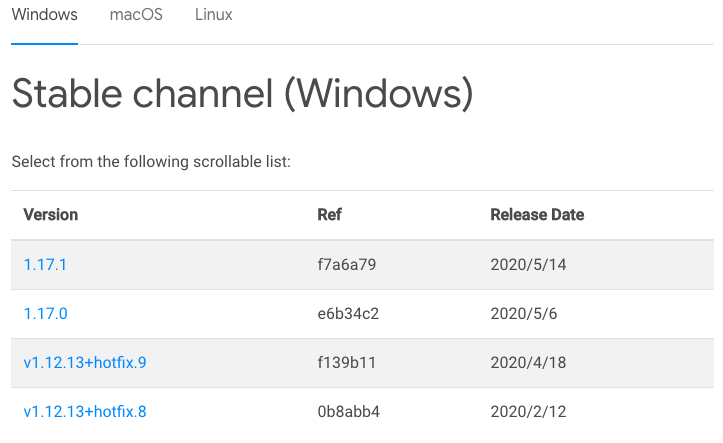The image size is (723, 443).
Task: Select release date 2020/5/6
Action: 524,313
